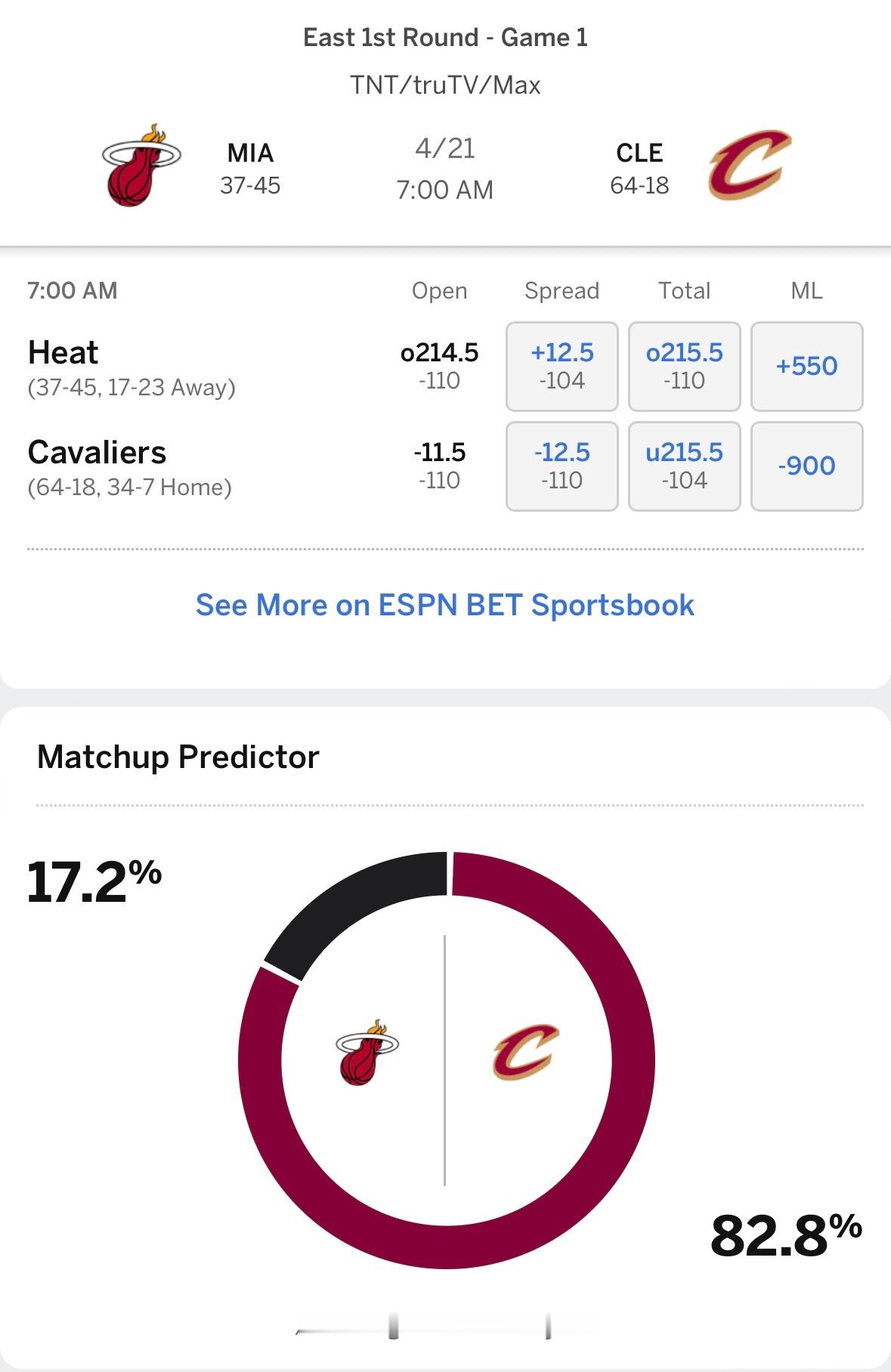Tap Matchup Predictor heading

[x=178, y=757]
